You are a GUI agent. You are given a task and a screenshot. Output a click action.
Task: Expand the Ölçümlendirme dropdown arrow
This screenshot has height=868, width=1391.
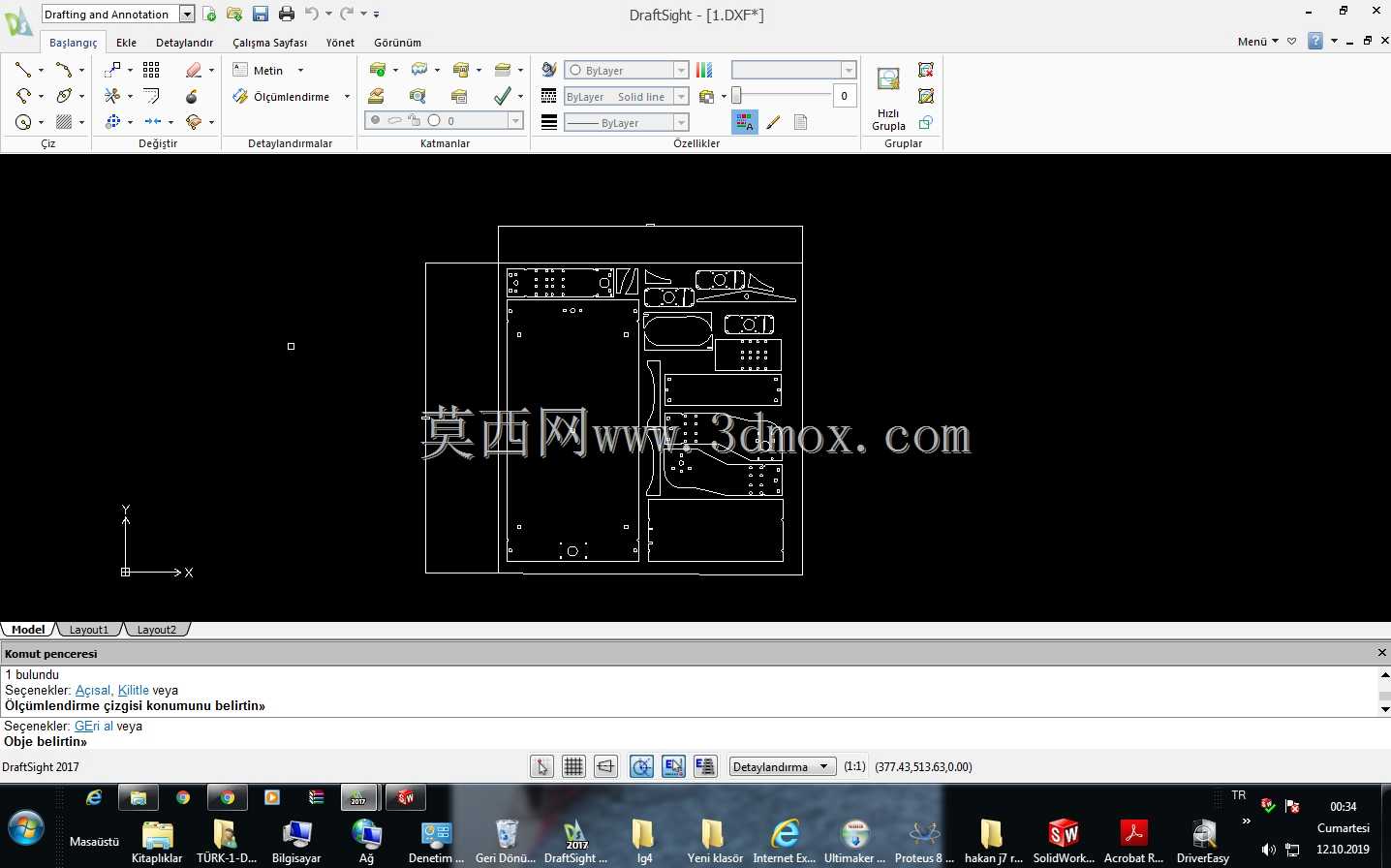(347, 96)
